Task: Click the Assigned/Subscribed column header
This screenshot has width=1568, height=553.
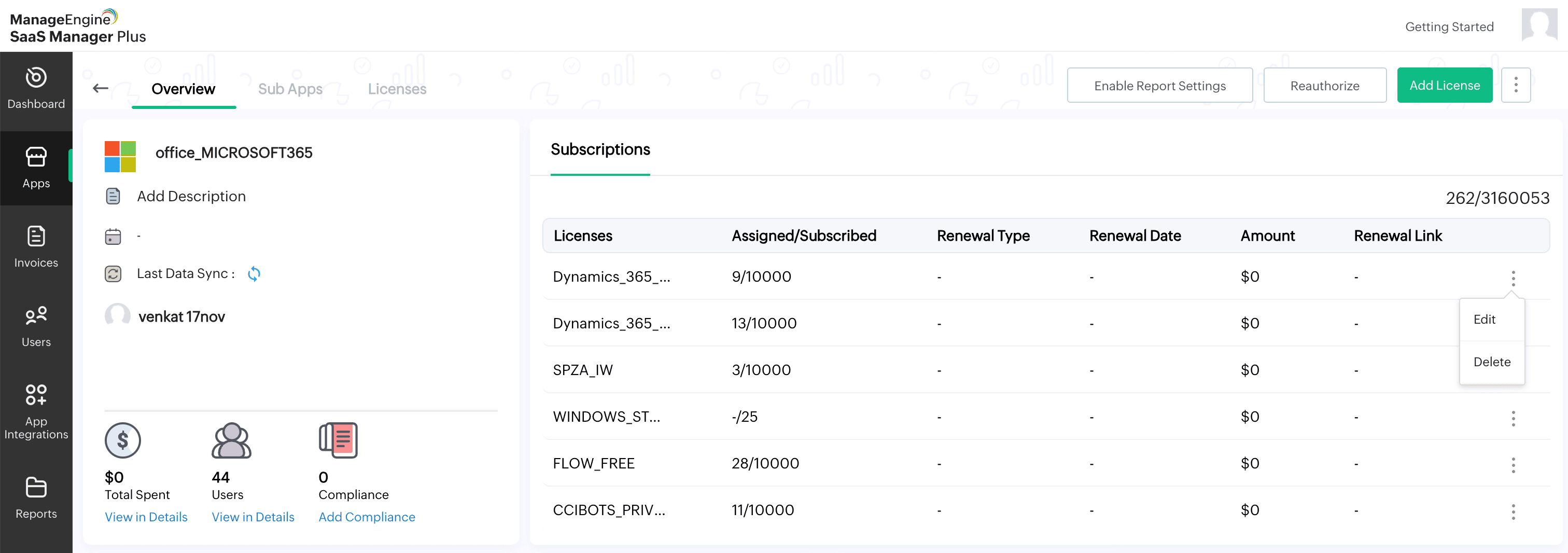Action: (x=804, y=236)
